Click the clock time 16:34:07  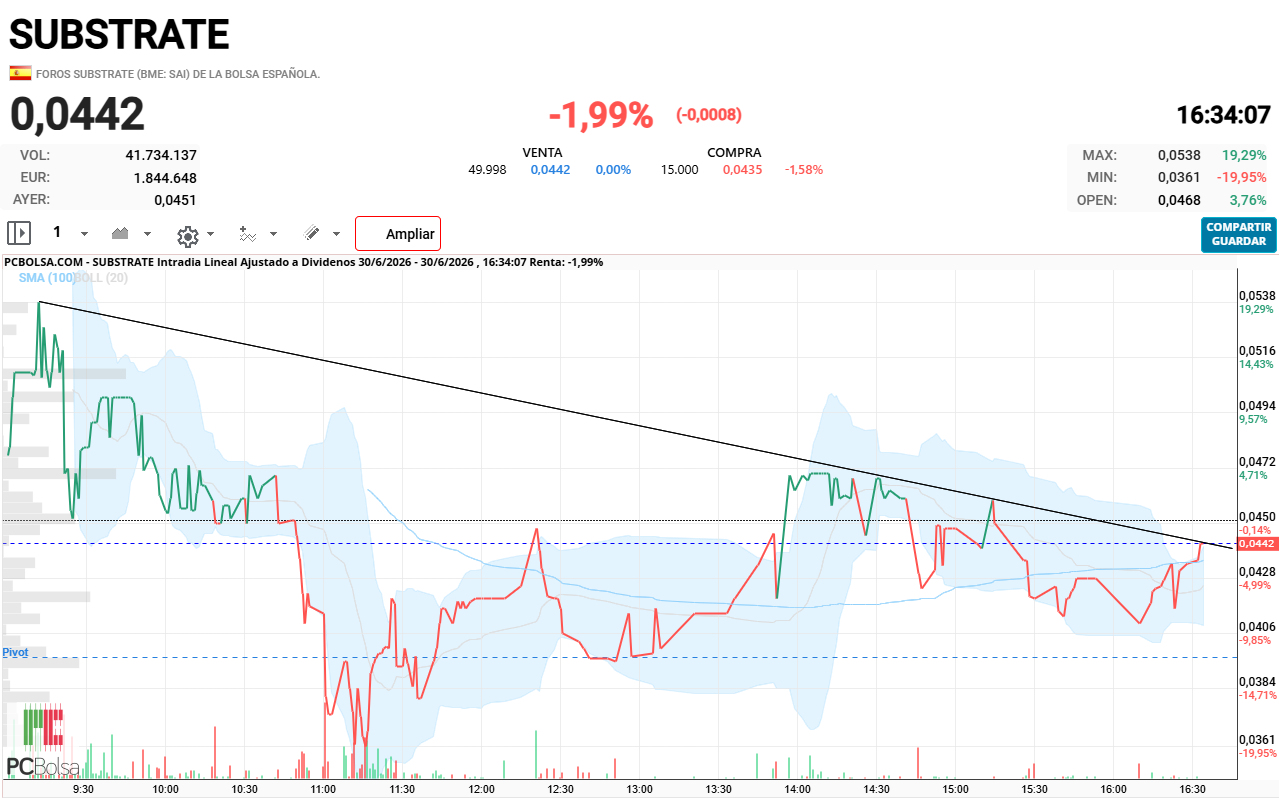point(1223,115)
